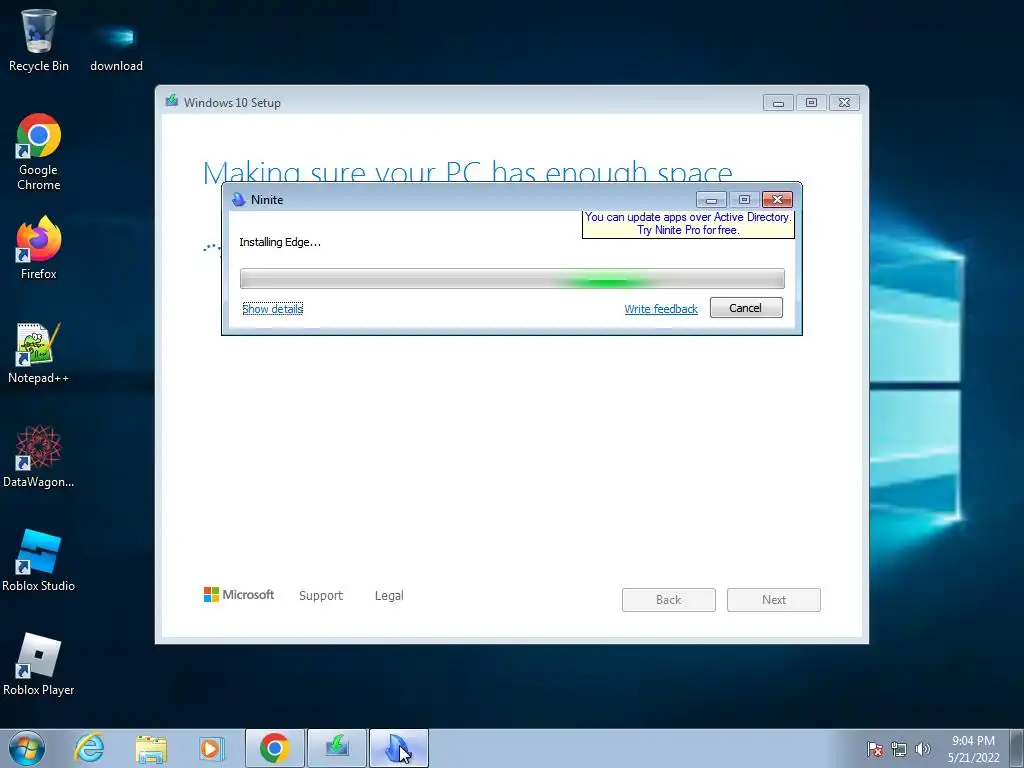The width and height of the screenshot is (1024, 768).
Task: Switch to Windows 10 Setup taskbar button
Action: (336, 748)
